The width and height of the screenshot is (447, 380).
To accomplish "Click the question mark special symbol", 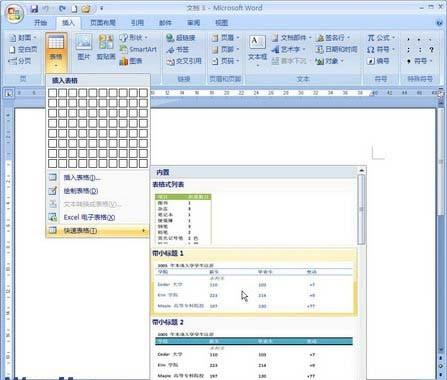I will (431, 50).
